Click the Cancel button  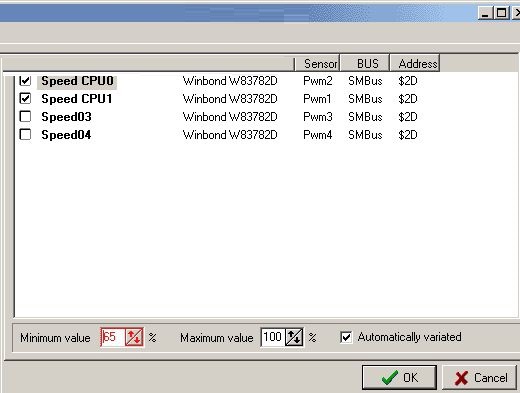pyautogui.click(x=480, y=377)
